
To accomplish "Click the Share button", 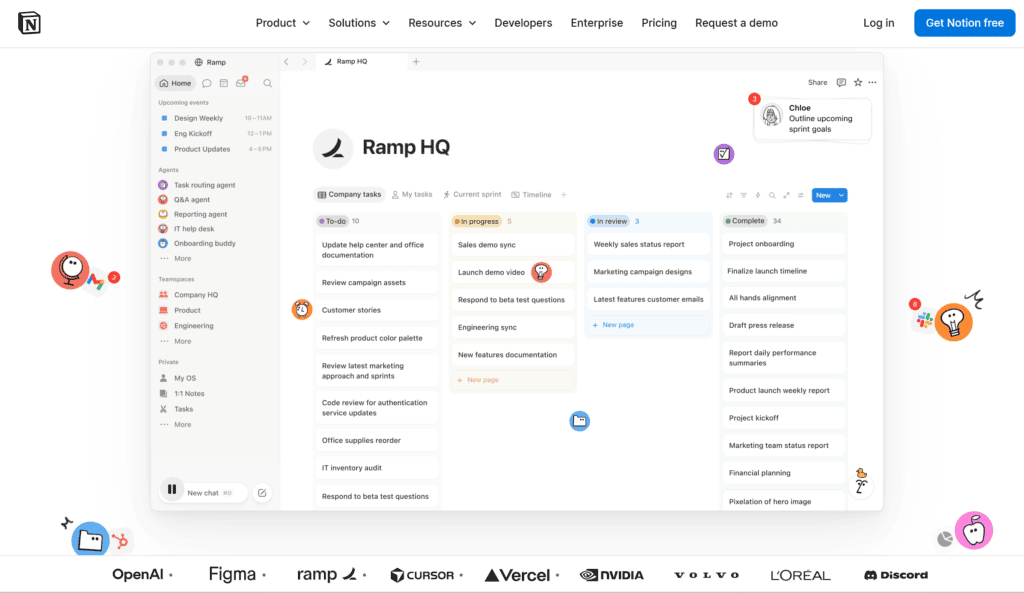I will 817,82.
